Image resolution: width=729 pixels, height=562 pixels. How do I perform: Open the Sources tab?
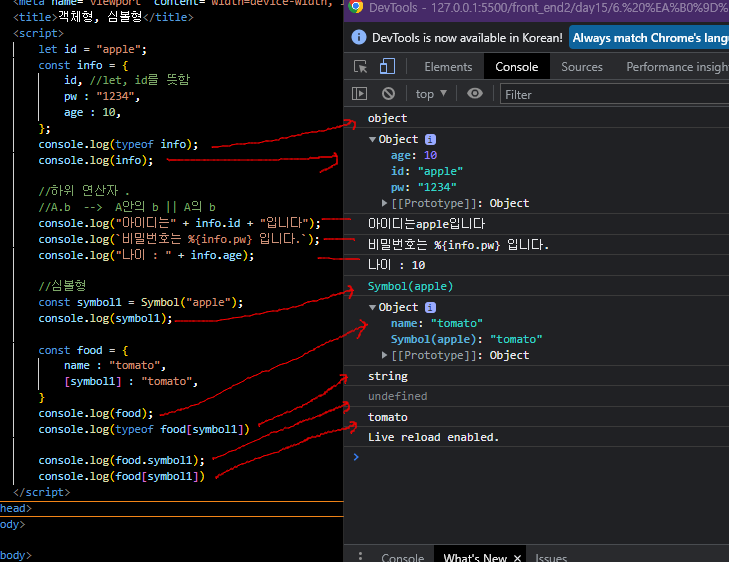[582, 67]
